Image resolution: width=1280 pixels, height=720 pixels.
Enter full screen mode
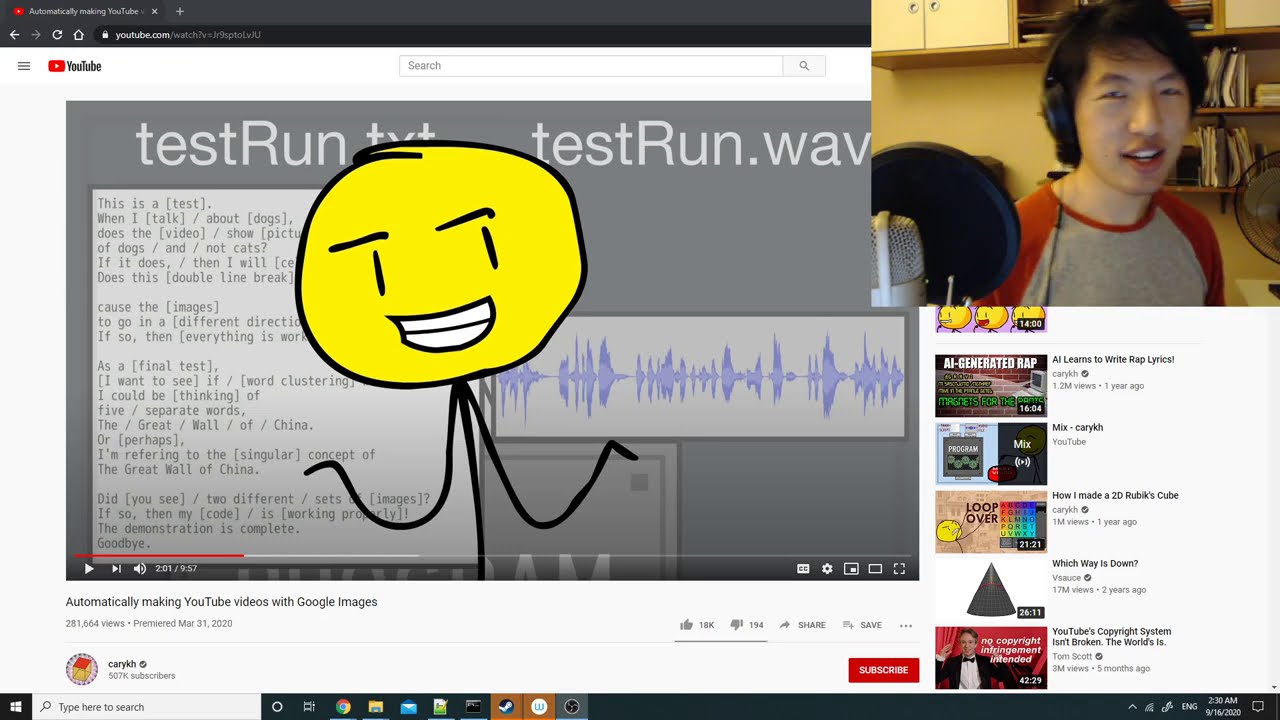[899, 569]
